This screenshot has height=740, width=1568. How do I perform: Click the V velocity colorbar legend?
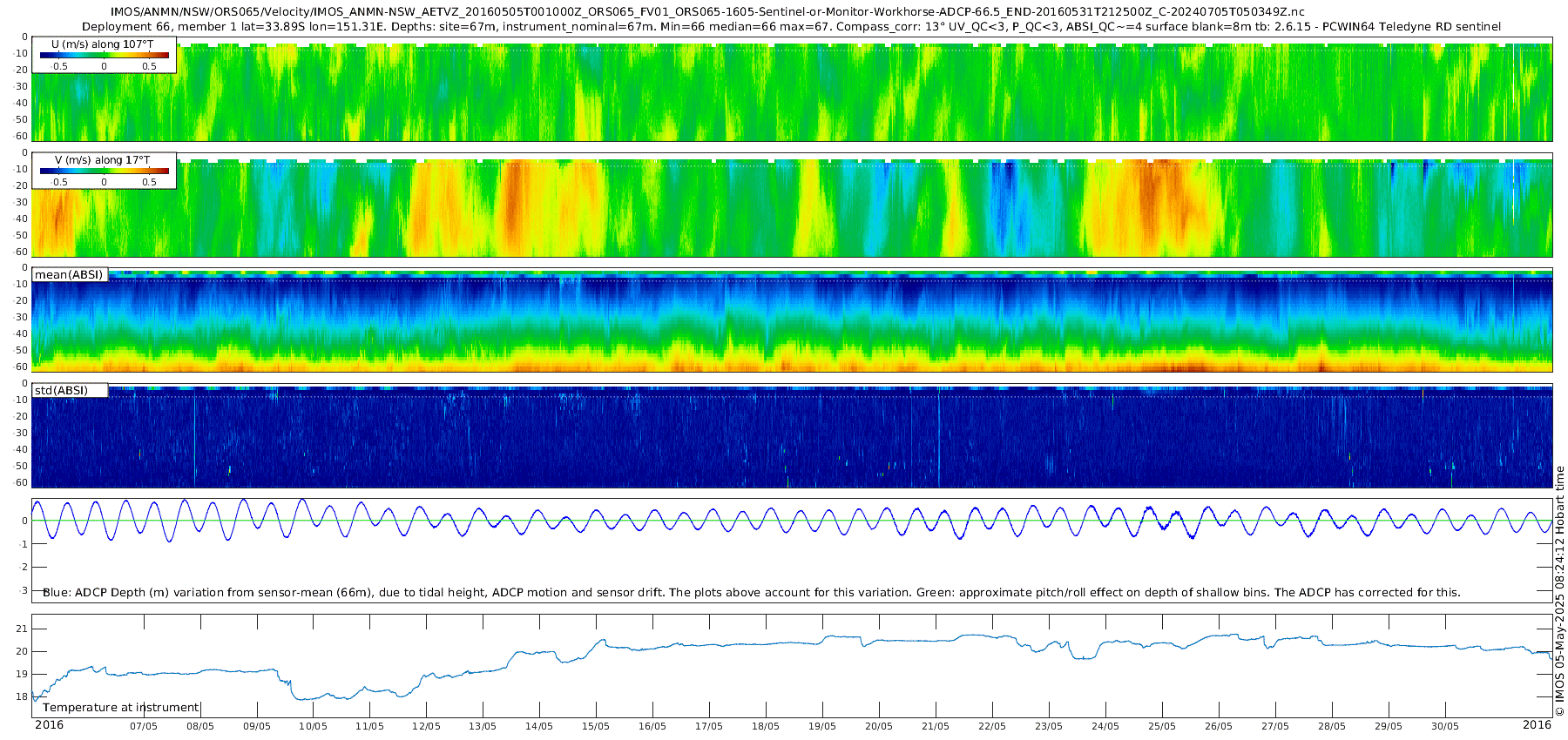(x=104, y=171)
